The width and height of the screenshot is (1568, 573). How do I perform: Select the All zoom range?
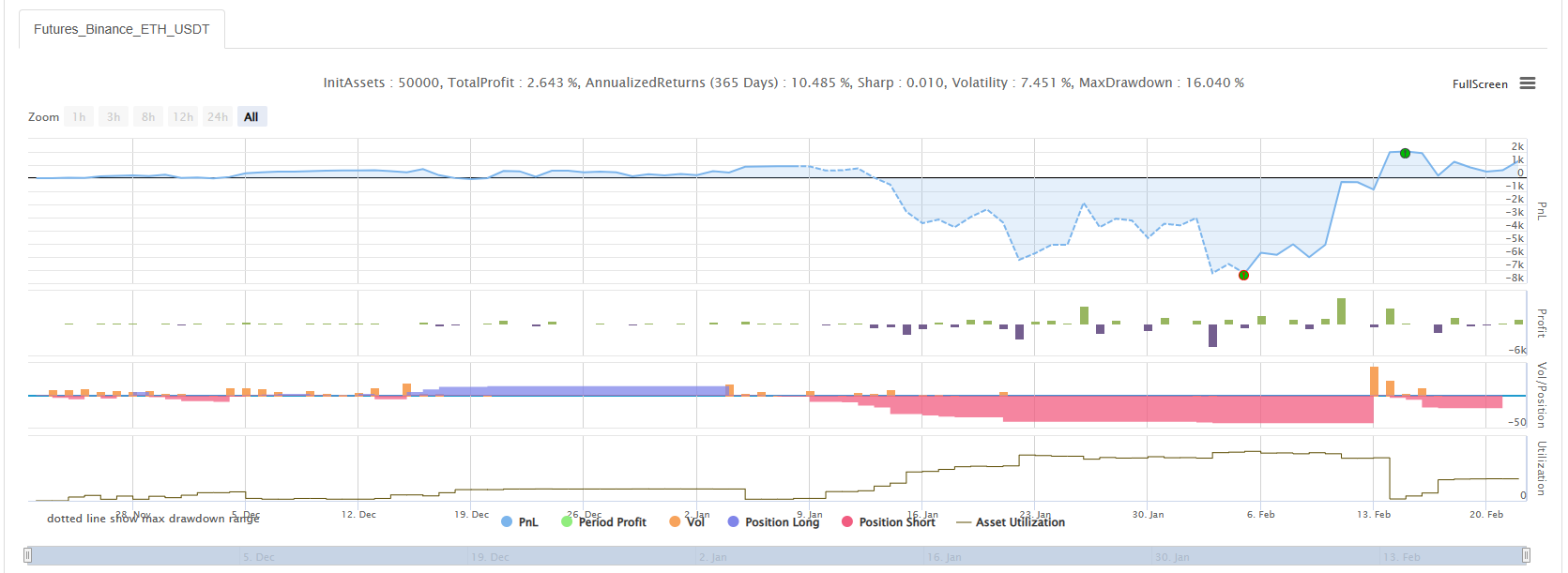(x=251, y=117)
